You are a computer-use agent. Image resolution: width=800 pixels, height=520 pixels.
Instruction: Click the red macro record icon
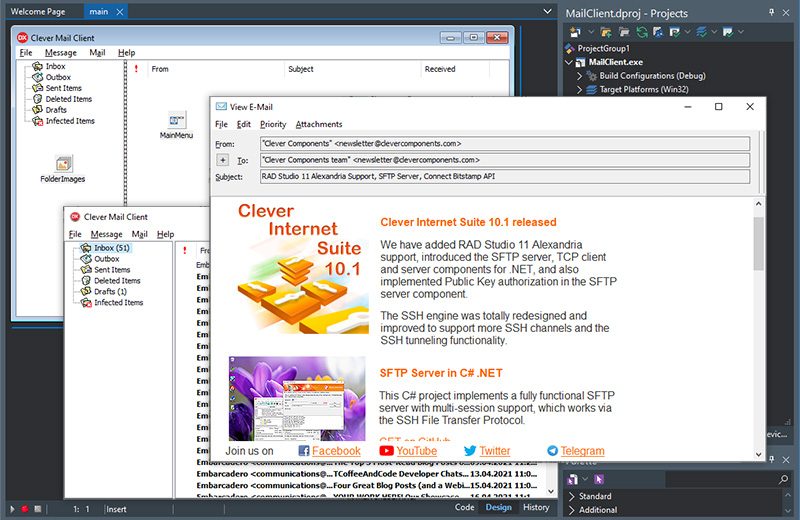[24, 509]
